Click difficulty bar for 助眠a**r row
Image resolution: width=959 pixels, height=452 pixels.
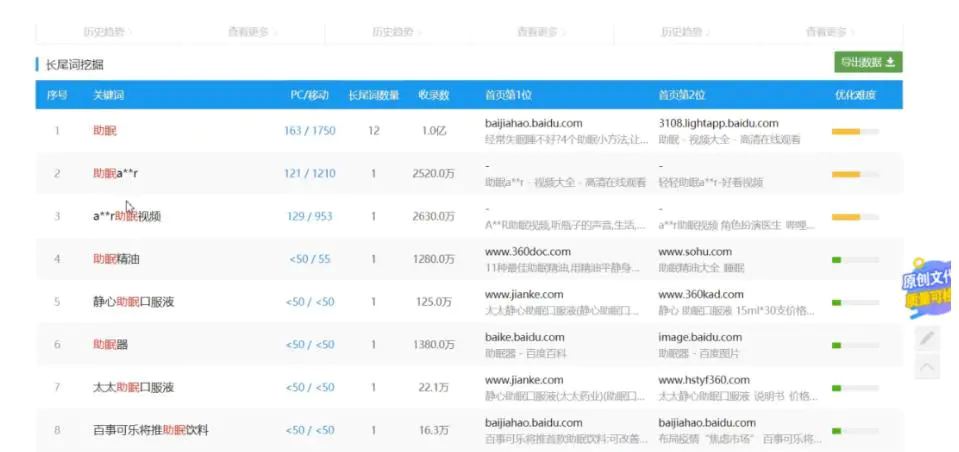855,174
